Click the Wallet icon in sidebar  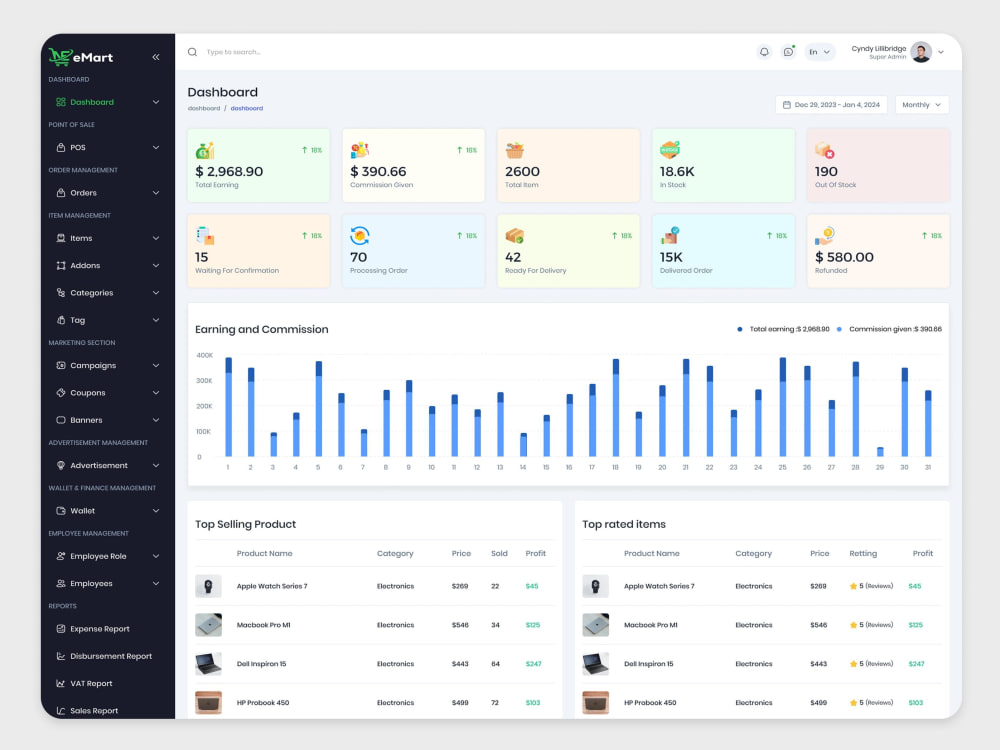(61, 511)
